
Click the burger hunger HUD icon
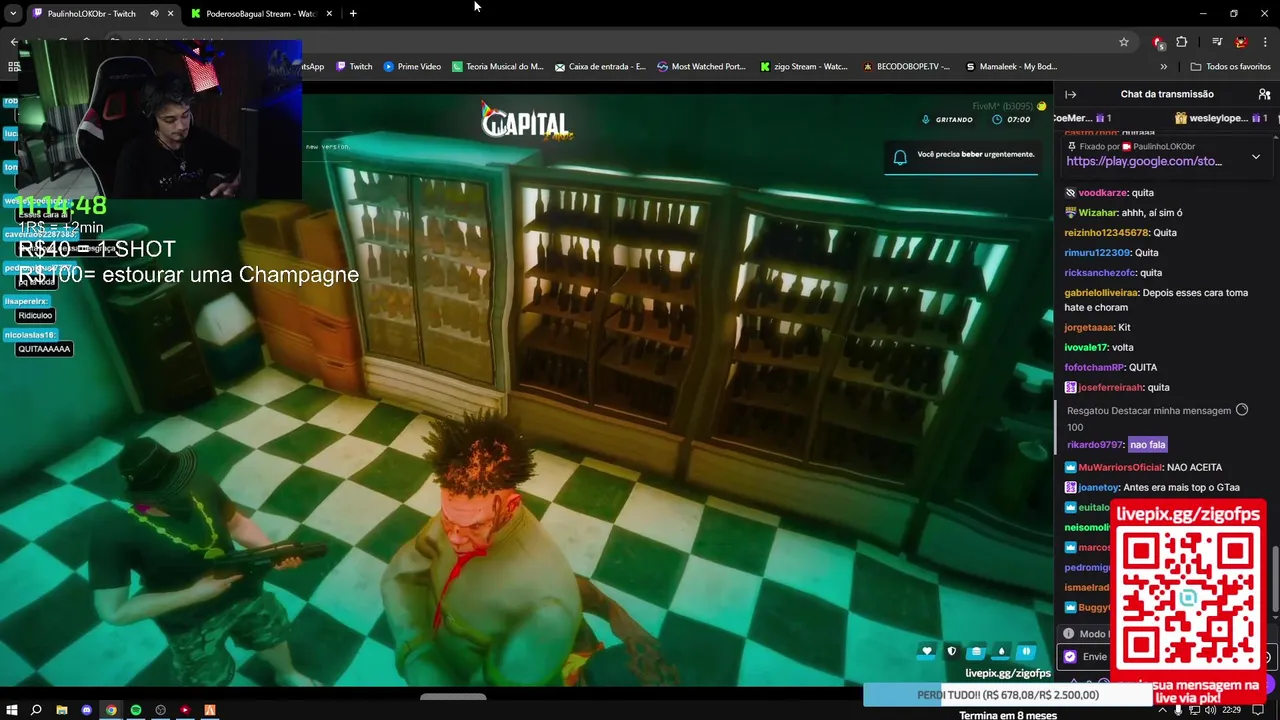coord(977,651)
